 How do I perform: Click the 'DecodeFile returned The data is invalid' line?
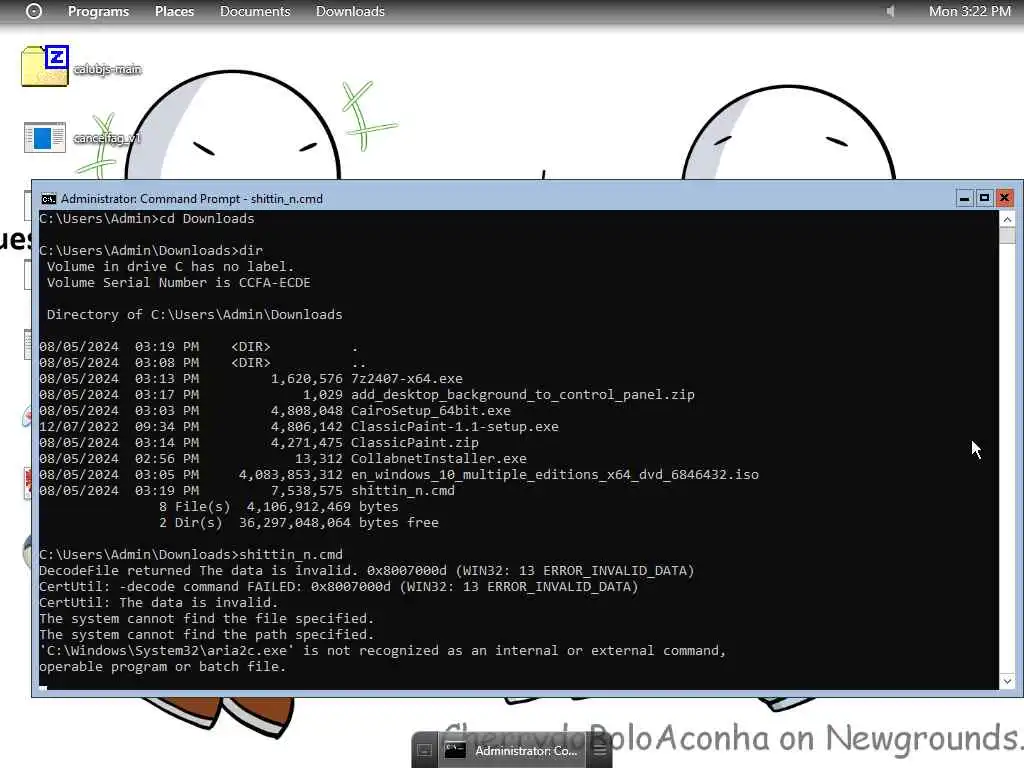click(366, 571)
